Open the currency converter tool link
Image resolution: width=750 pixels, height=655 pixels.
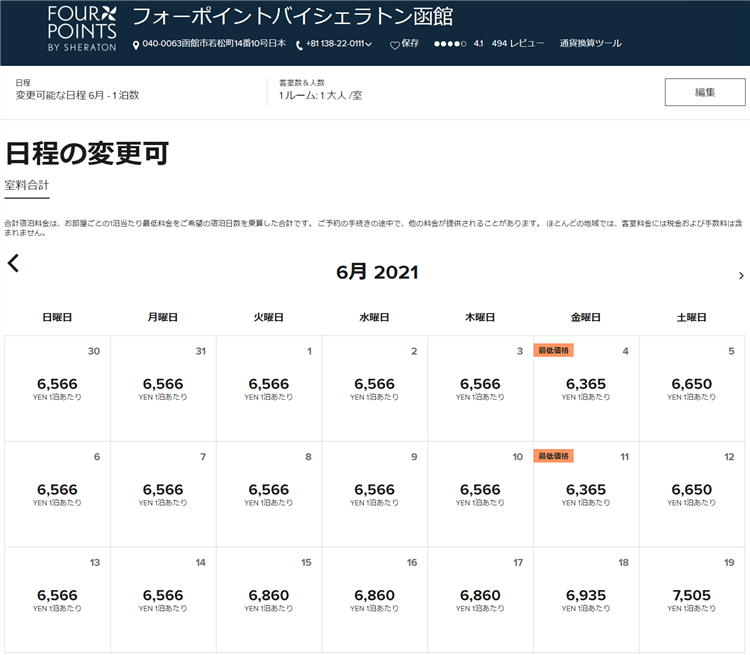click(x=590, y=44)
